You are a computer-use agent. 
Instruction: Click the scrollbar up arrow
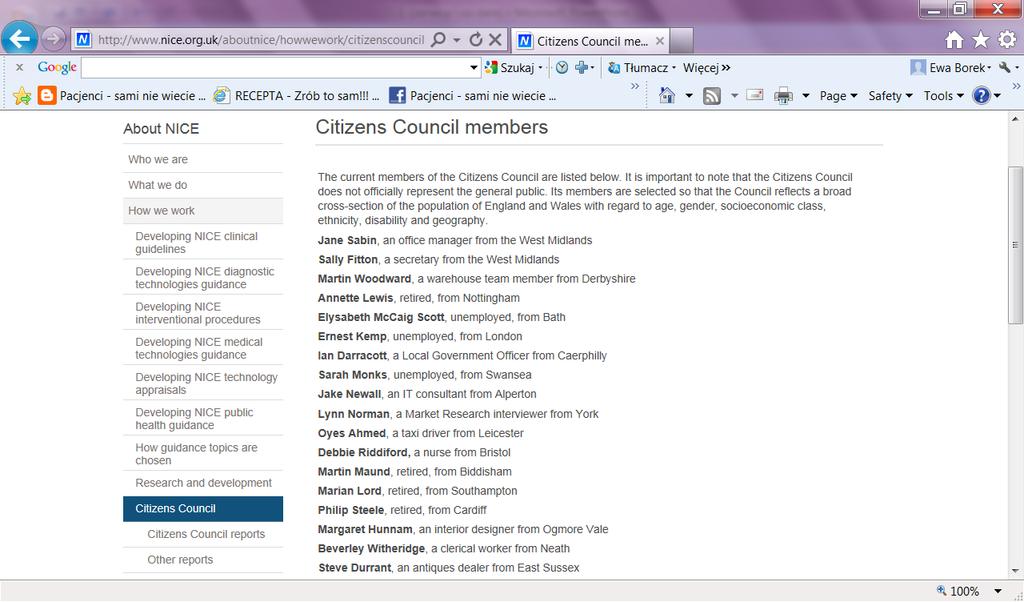[x=1015, y=119]
